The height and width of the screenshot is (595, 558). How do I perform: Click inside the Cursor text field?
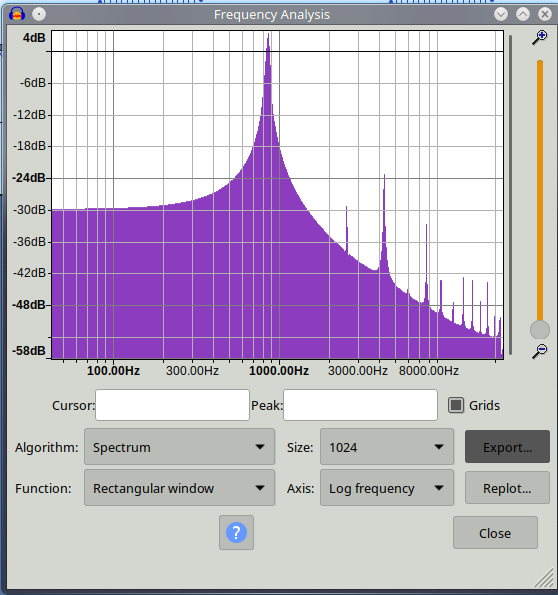(x=172, y=405)
